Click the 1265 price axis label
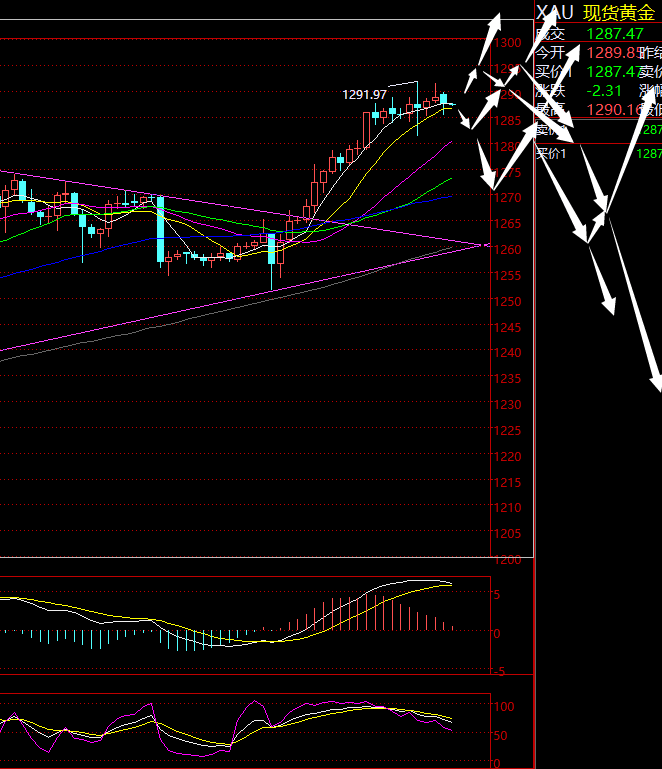The height and width of the screenshot is (769, 662). click(508, 224)
